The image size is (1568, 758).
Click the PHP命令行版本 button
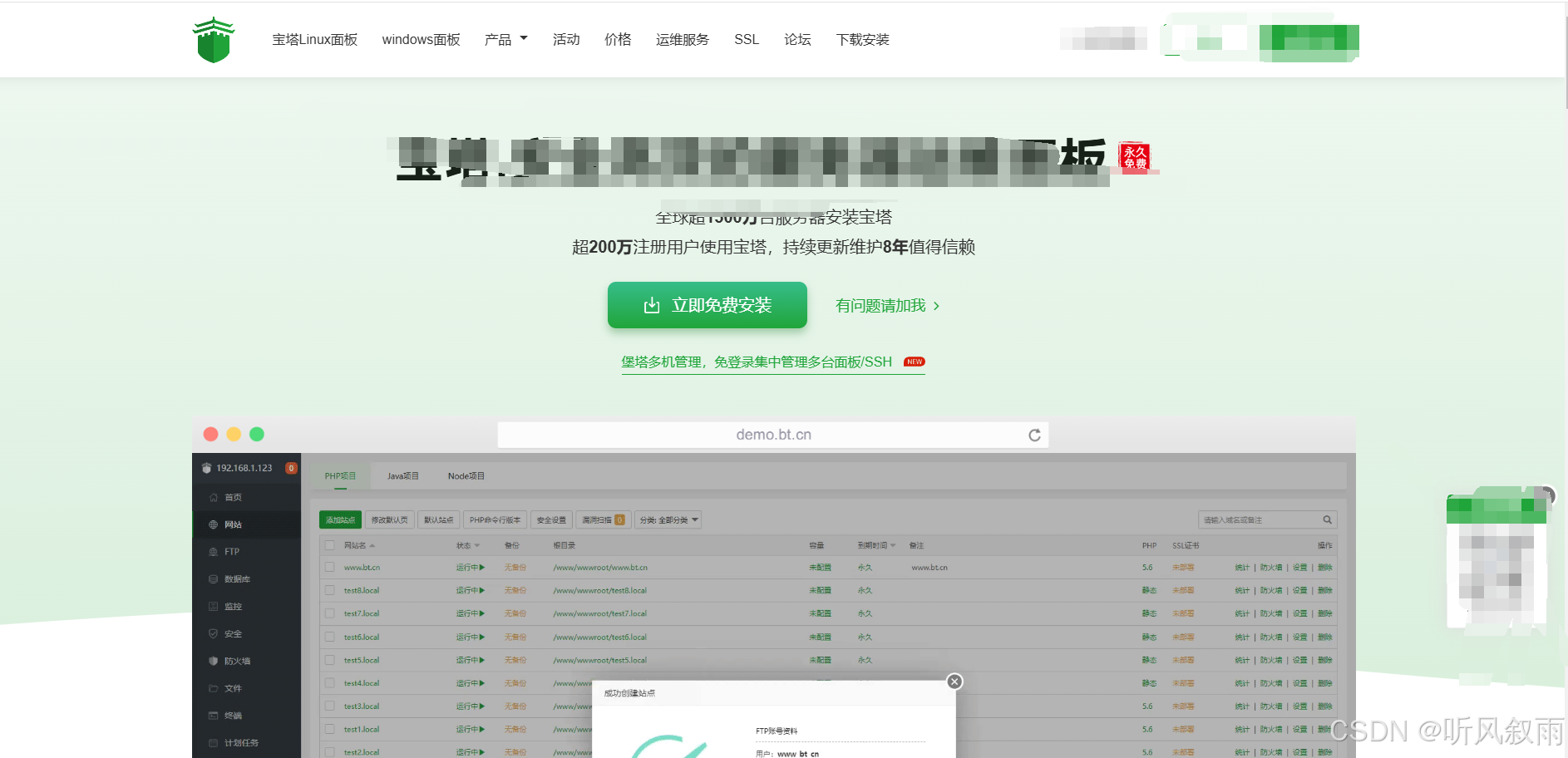[x=495, y=520]
